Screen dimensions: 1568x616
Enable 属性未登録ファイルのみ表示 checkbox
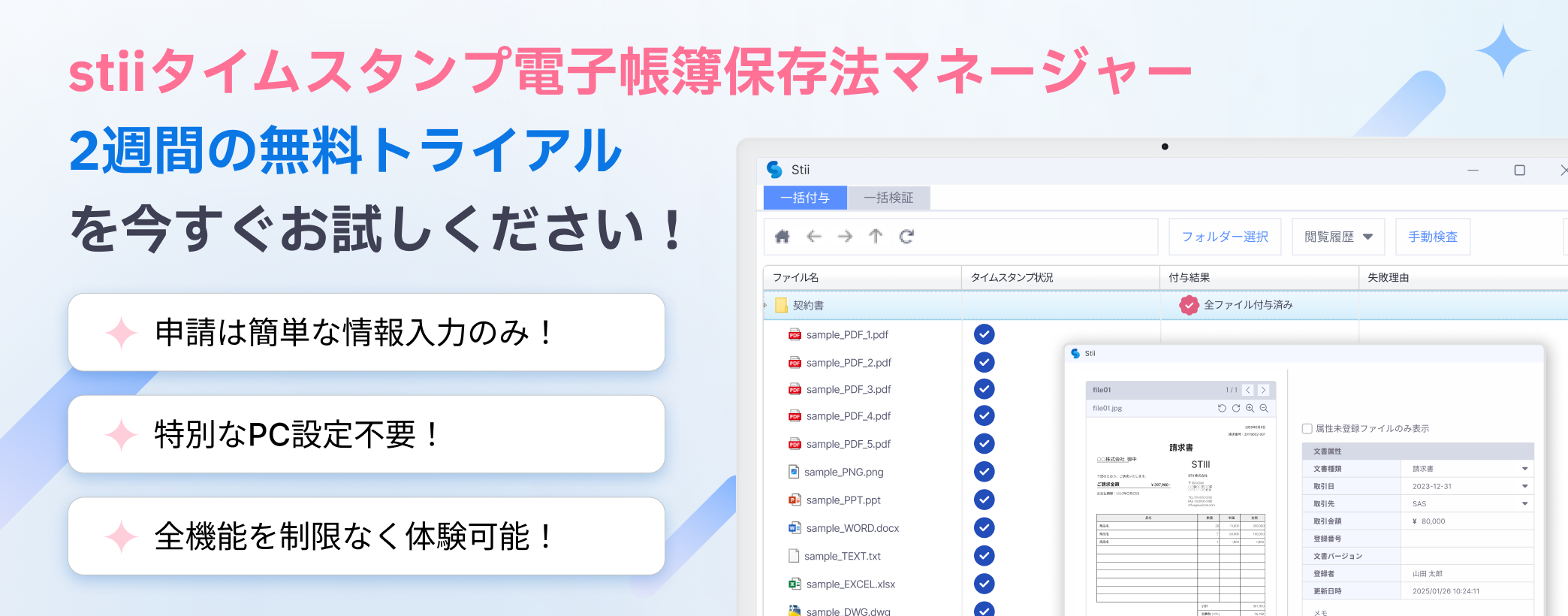coord(1307,429)
